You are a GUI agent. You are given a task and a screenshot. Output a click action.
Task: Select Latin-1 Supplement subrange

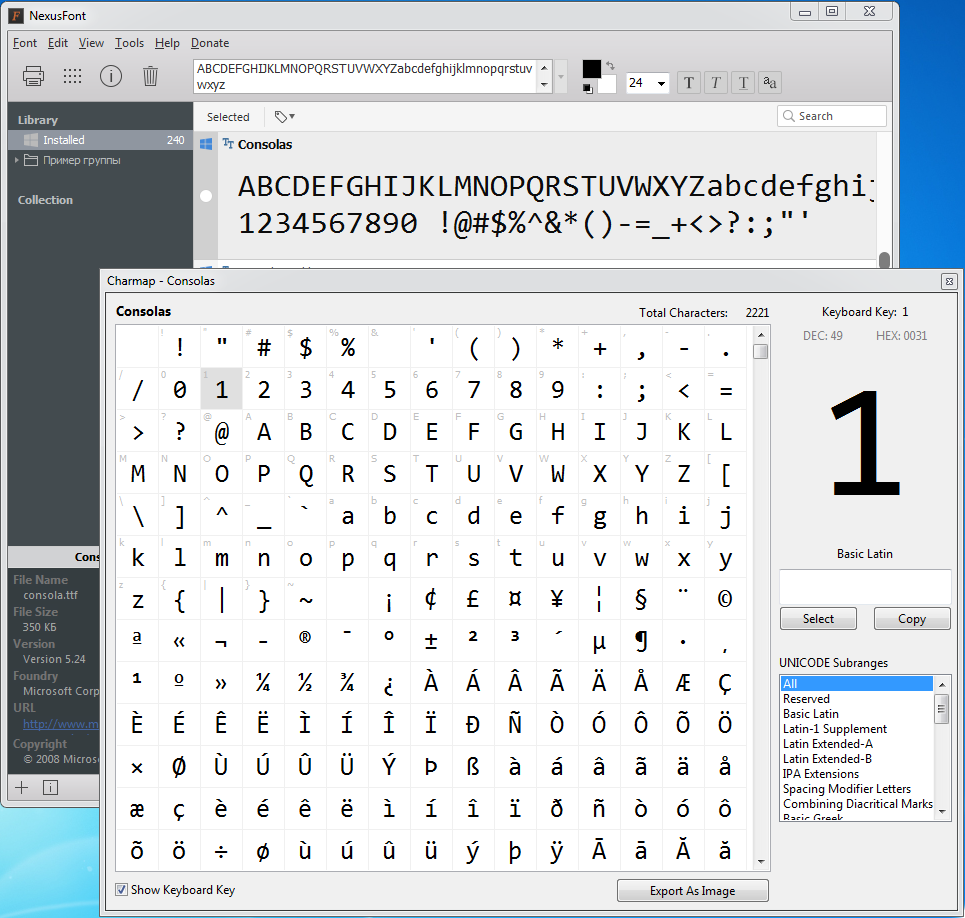tap(857, 728)
